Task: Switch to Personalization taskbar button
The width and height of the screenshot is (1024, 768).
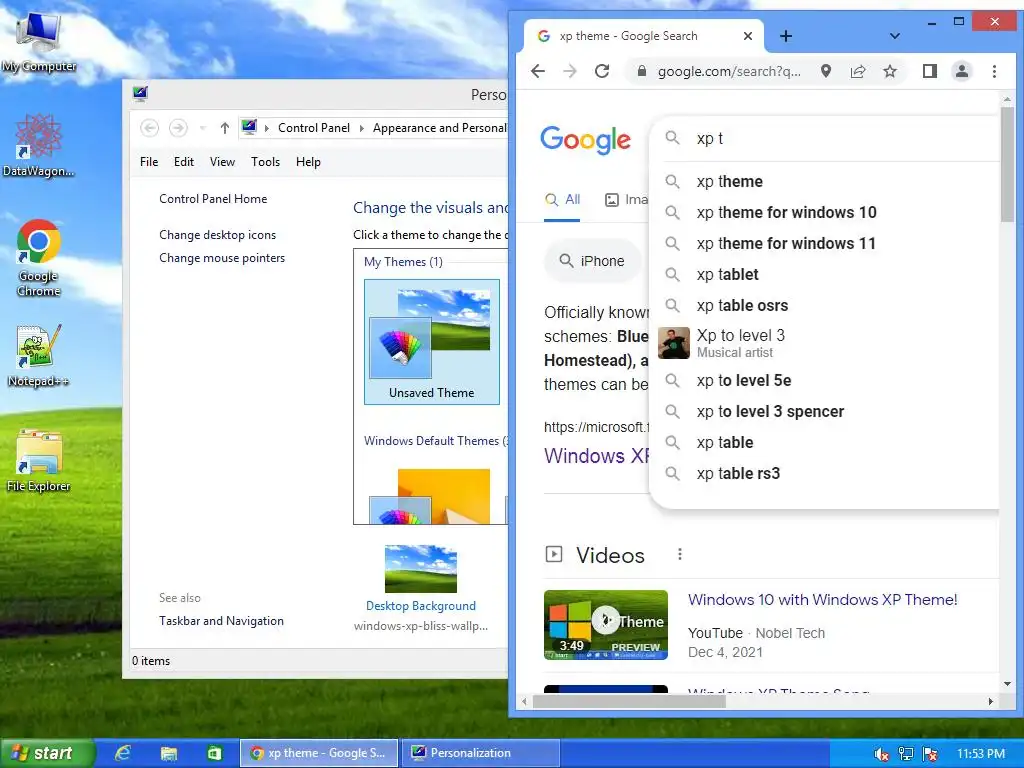Action: tap(481, 753)
